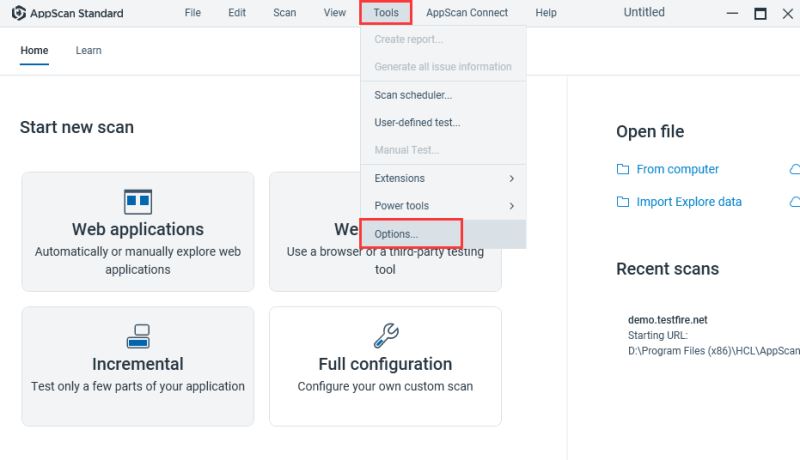The width and height of the screenshot is (800, 460).
Task: Click folder icon beside Import Explore data
Action: pos(622,201)
